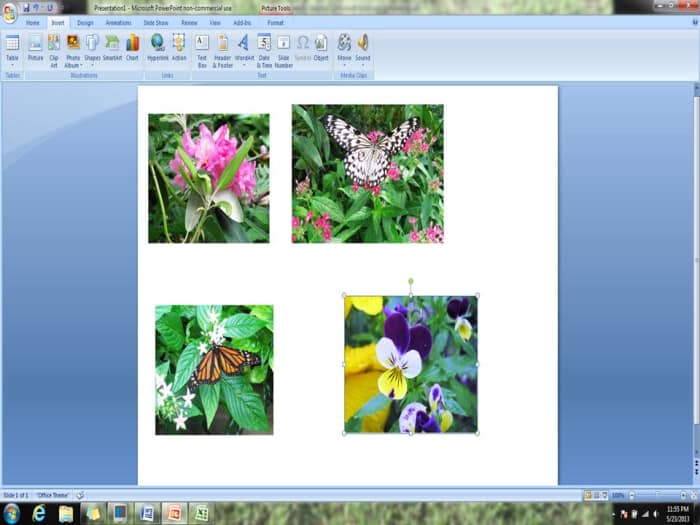The width and height of the screenshot is (700, 525).
Task: Switch to Normal view in status bar
Action: [x=588, y=495]
